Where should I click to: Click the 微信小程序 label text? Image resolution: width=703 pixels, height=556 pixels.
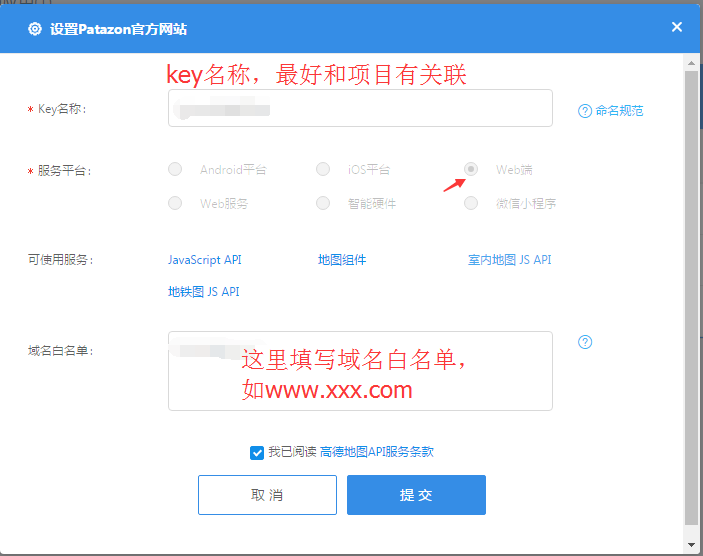point(526,204)
